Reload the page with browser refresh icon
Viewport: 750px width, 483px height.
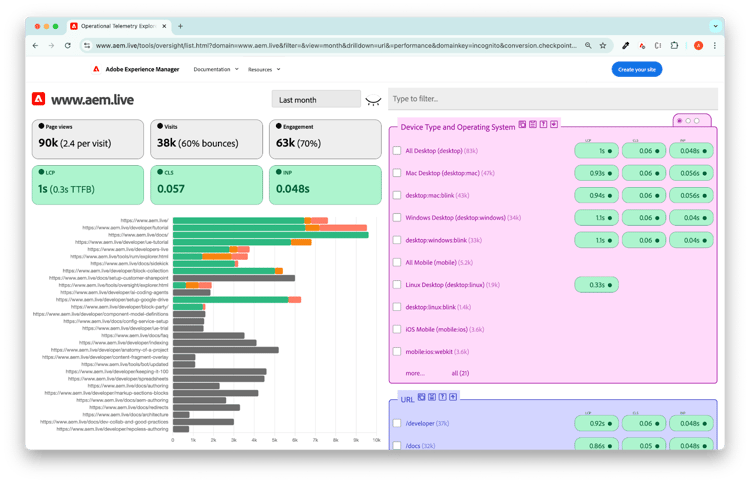tap(68, 45)
